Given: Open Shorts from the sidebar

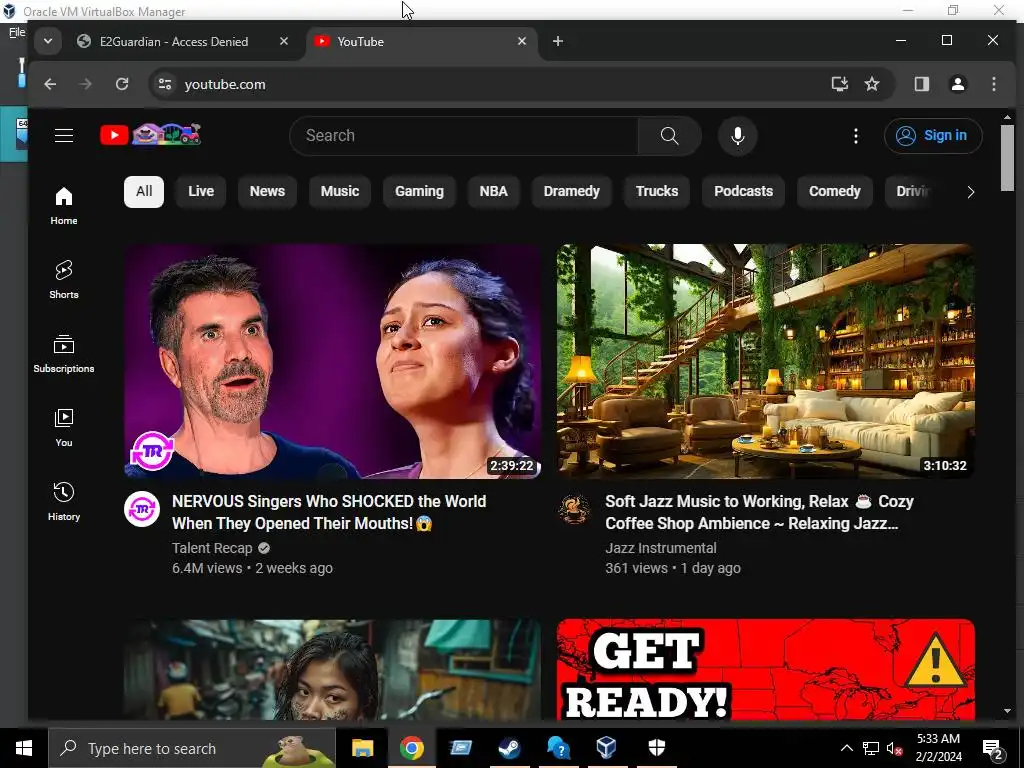Looking at the screenshot, I should (x=64, y=280).
